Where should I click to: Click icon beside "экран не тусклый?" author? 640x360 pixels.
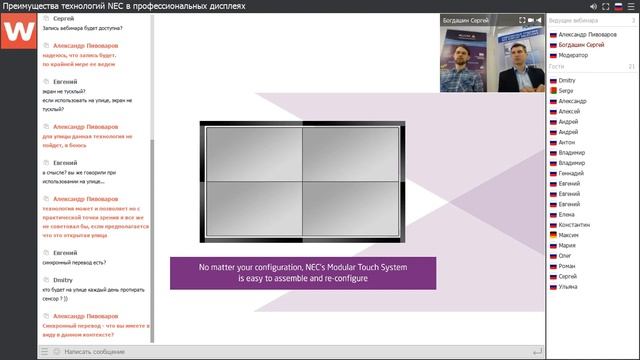pyautogui.click(x=46, y=82)
